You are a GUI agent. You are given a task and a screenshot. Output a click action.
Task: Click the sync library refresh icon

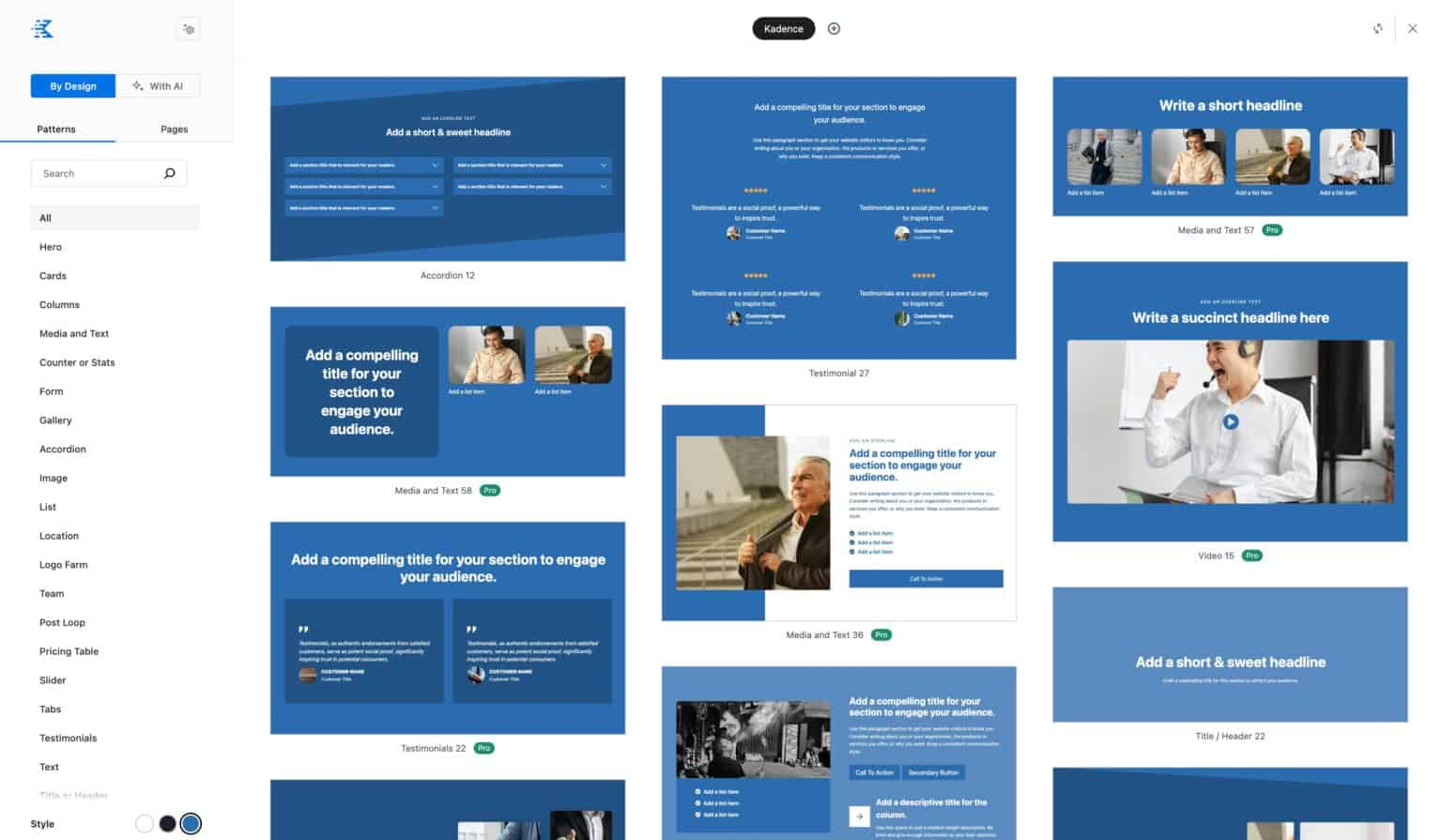(1377, 28)
